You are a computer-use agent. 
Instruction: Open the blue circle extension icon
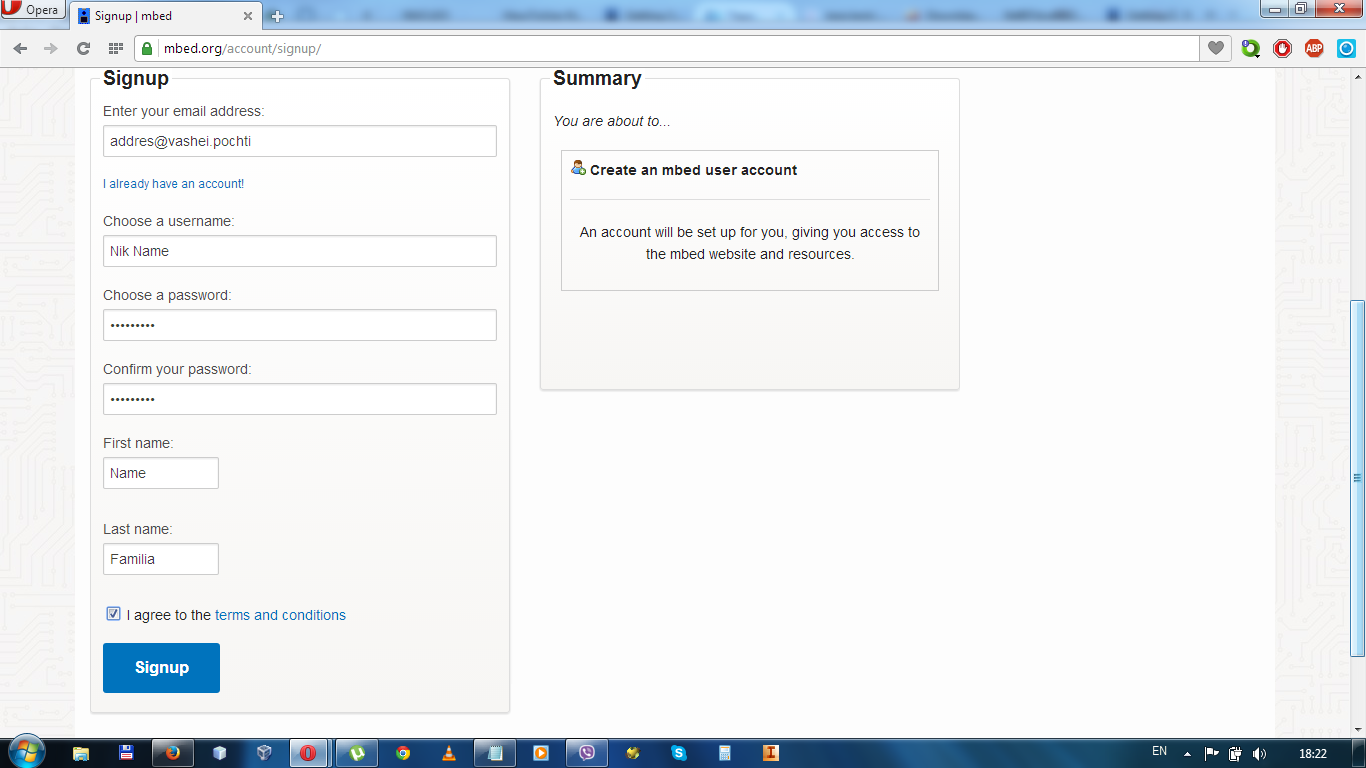point(1346,48)
